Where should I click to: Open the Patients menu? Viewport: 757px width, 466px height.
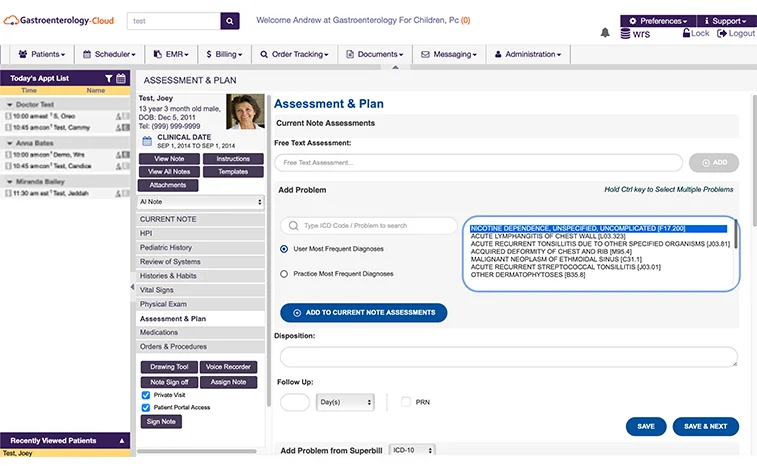pyautogui.click(x=42, y=54)
